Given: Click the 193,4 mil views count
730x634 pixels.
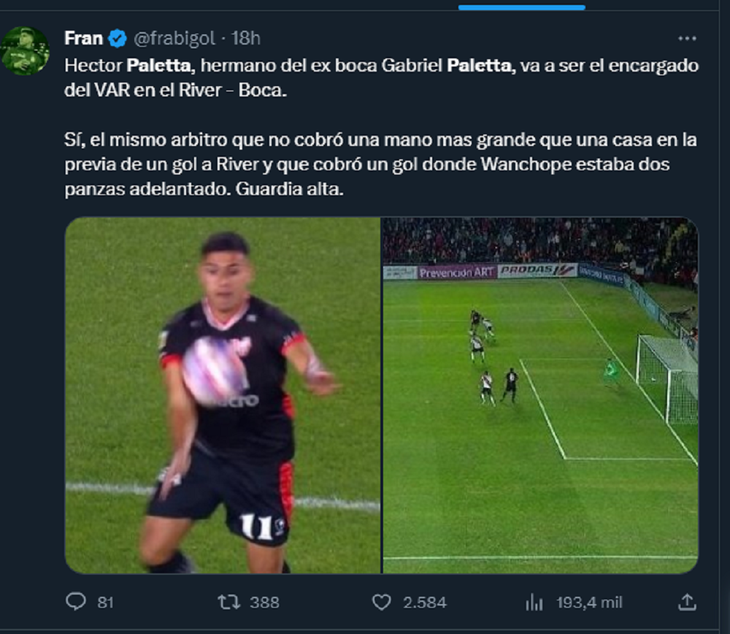Looking at the screenshot, I should pyautogui.click(x=589, y=602).
